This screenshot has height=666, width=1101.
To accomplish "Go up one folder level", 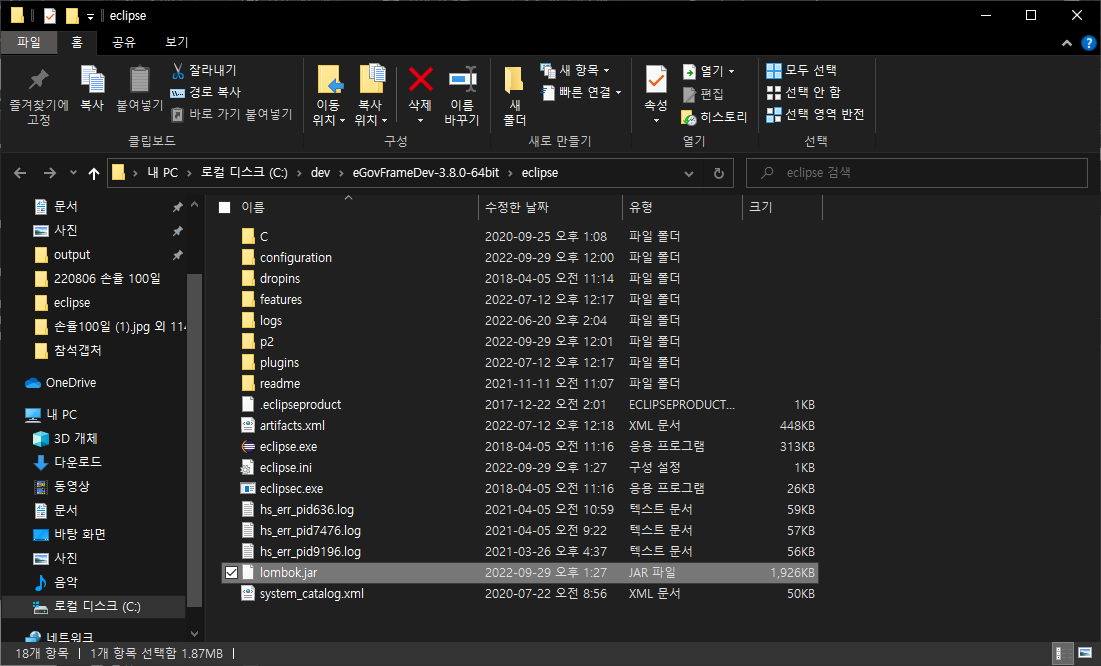I will click(93, 173).
